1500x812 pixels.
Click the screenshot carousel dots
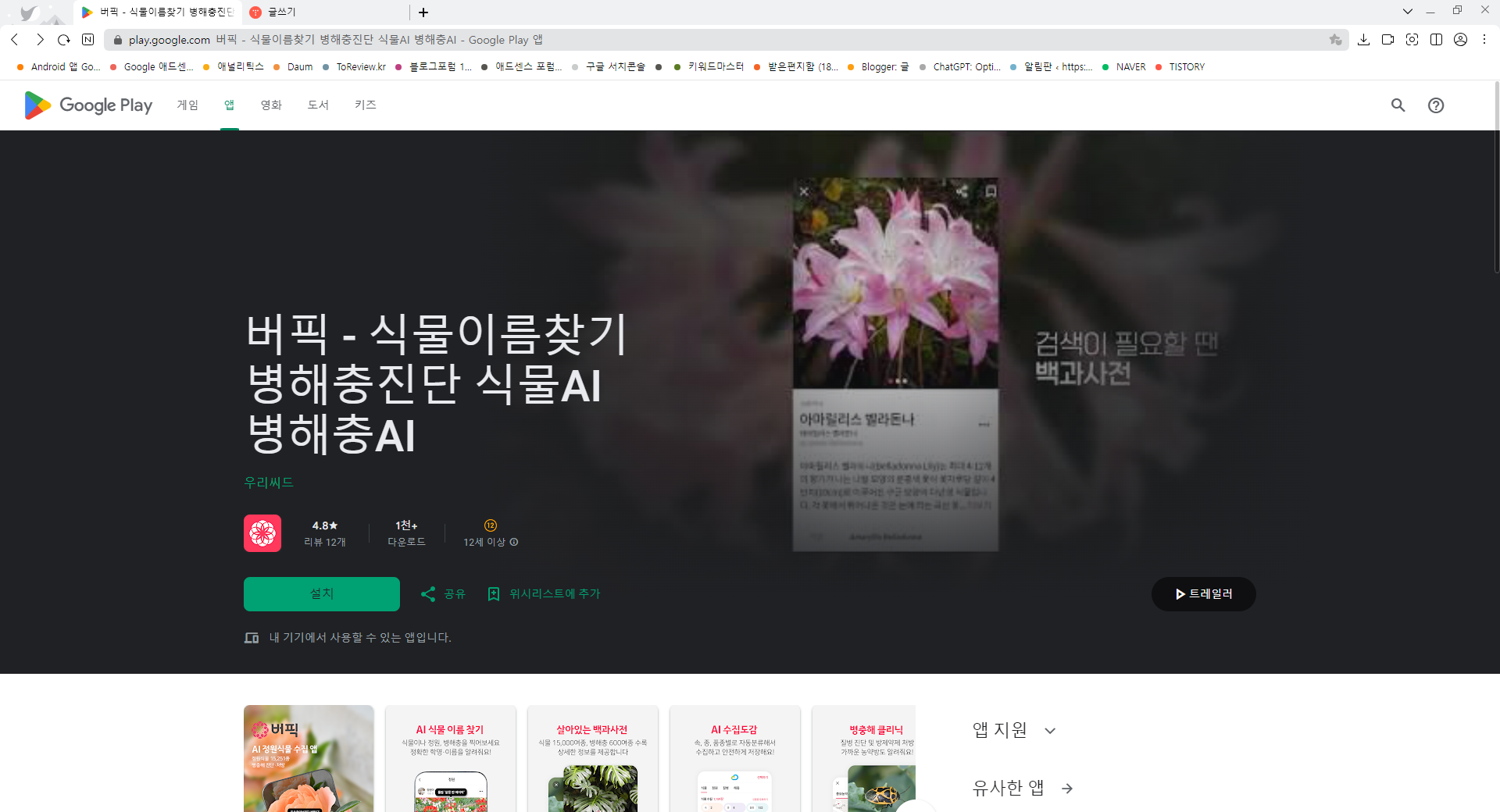[895, 380]
